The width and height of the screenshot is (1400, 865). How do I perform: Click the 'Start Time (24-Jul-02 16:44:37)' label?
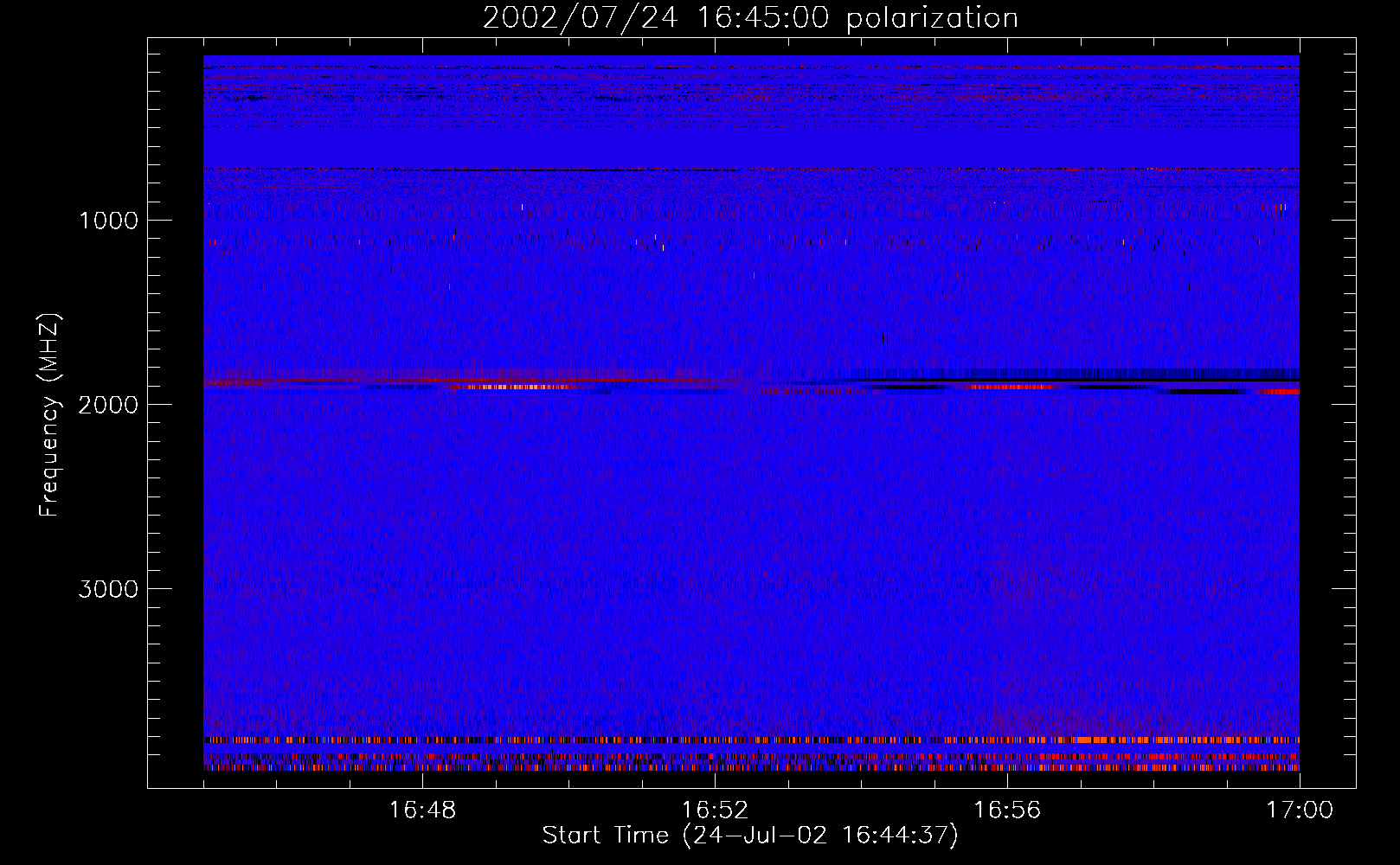tap(750, 836)
